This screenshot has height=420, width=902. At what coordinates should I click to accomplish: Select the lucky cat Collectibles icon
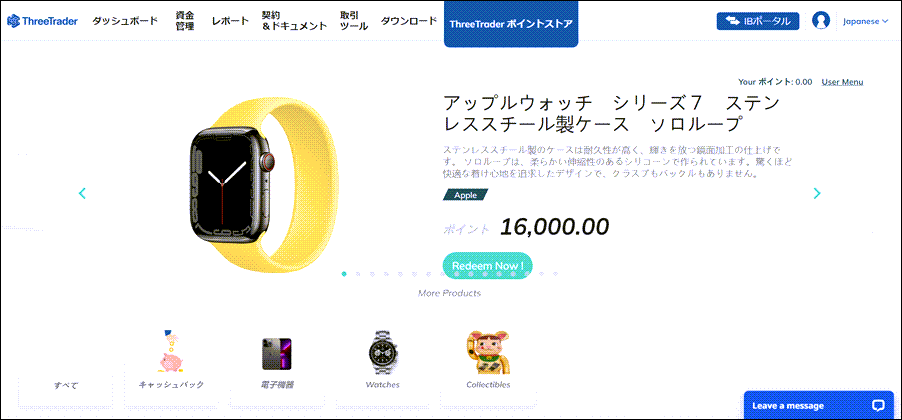(x=488, y=352)
